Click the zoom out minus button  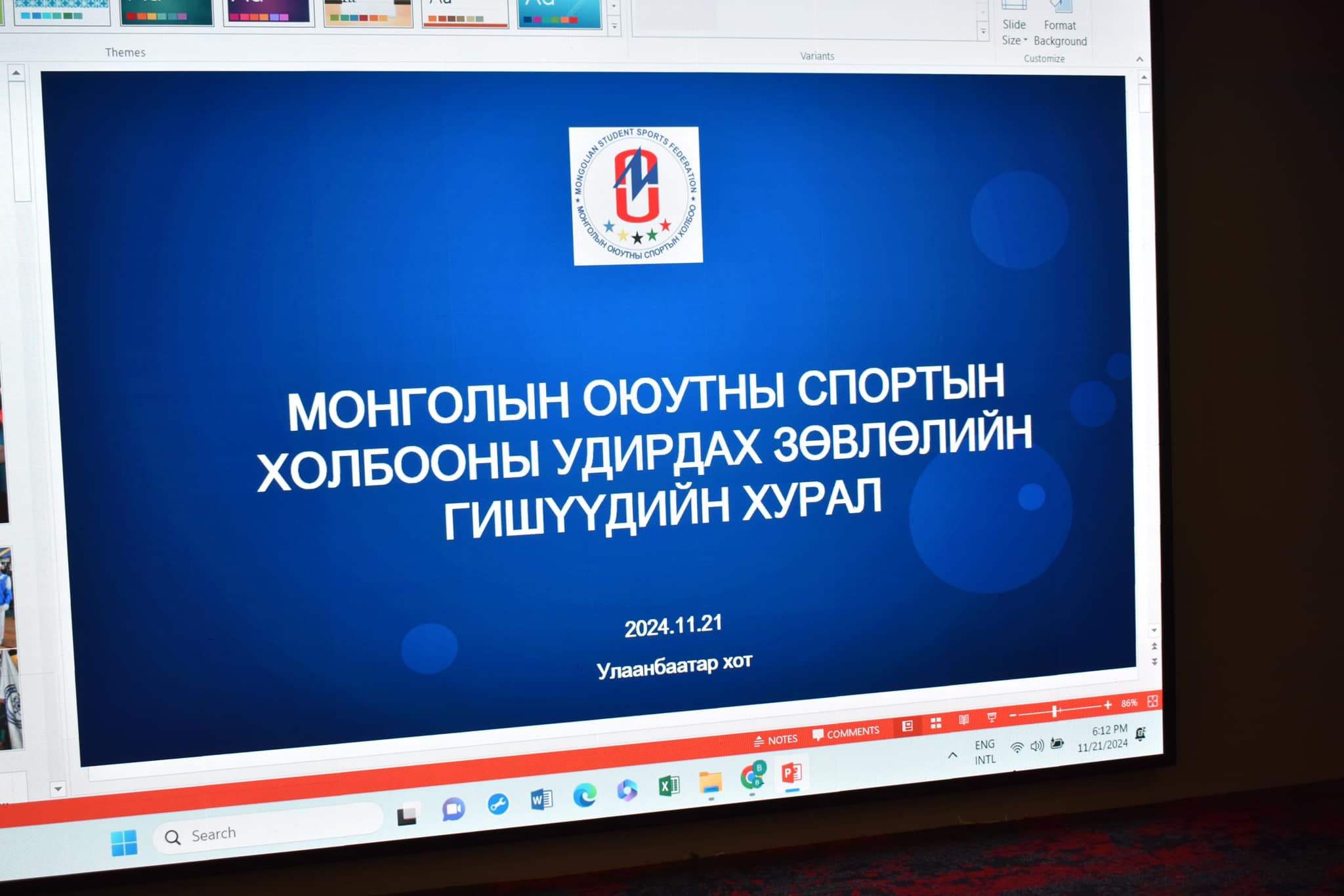click(1013, 714)
